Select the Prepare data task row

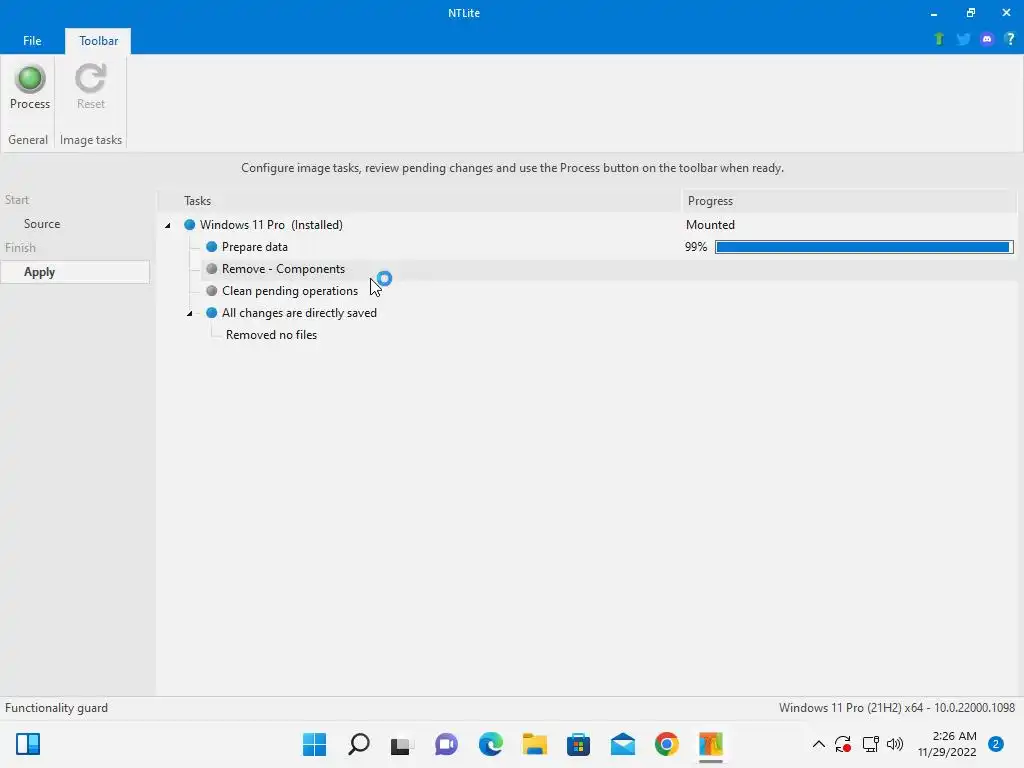point(255,247)
